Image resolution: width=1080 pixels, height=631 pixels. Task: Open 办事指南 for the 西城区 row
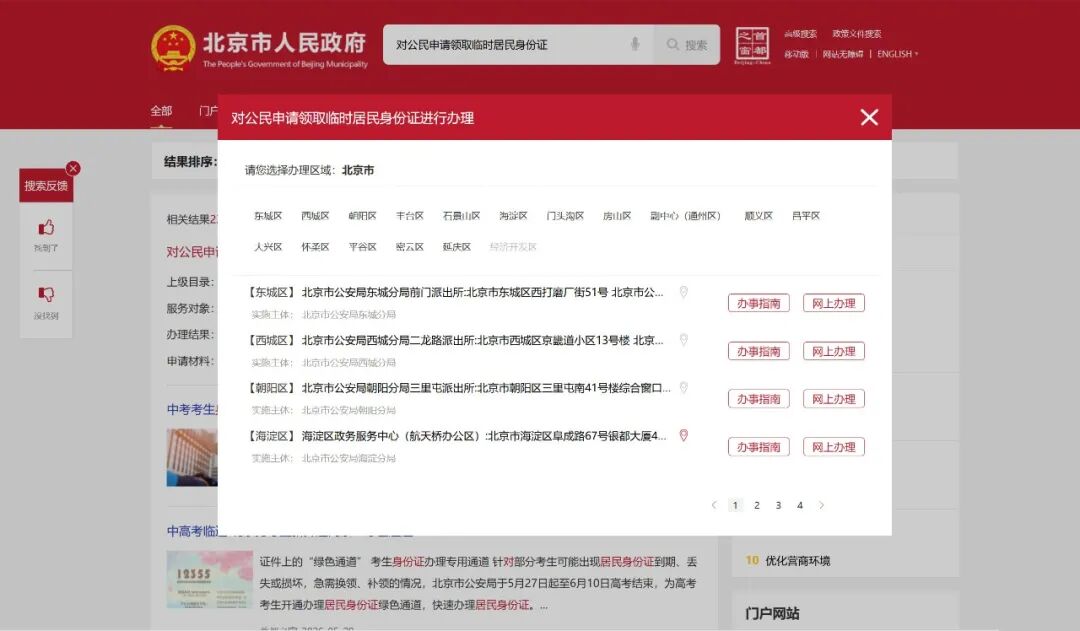click(758, 351)
